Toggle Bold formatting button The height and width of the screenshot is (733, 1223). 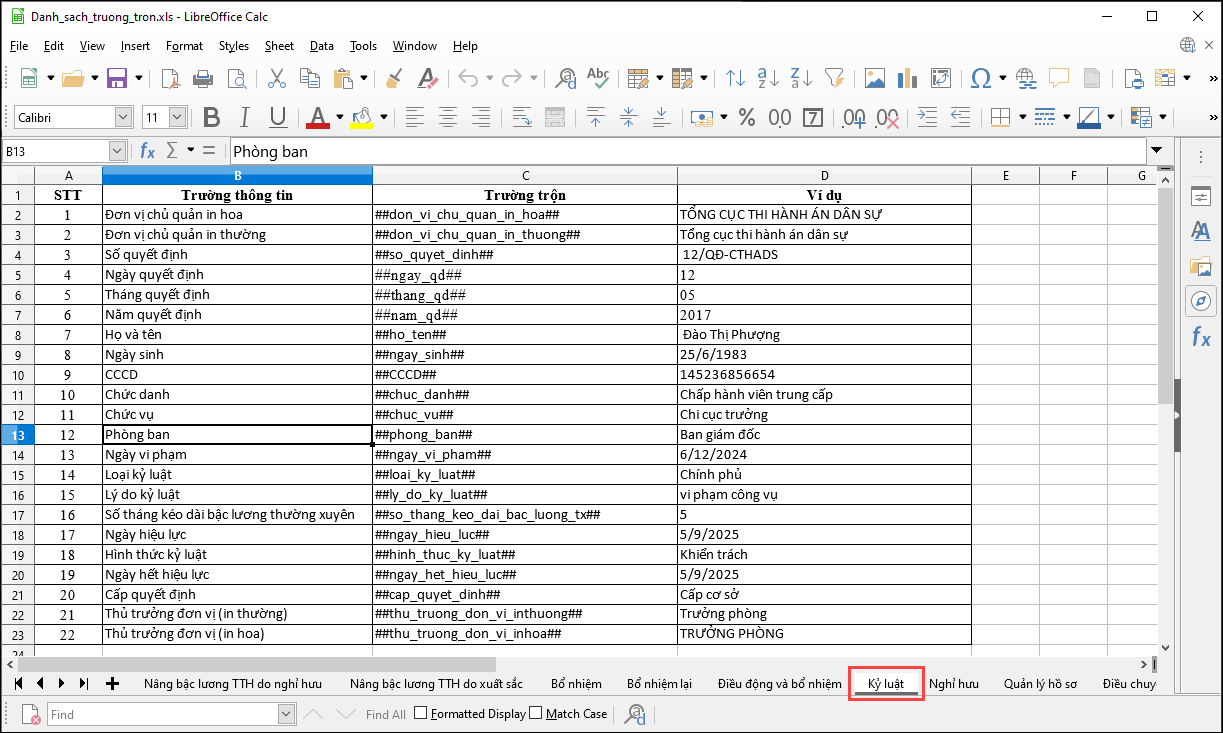click(x=211, y=117)
